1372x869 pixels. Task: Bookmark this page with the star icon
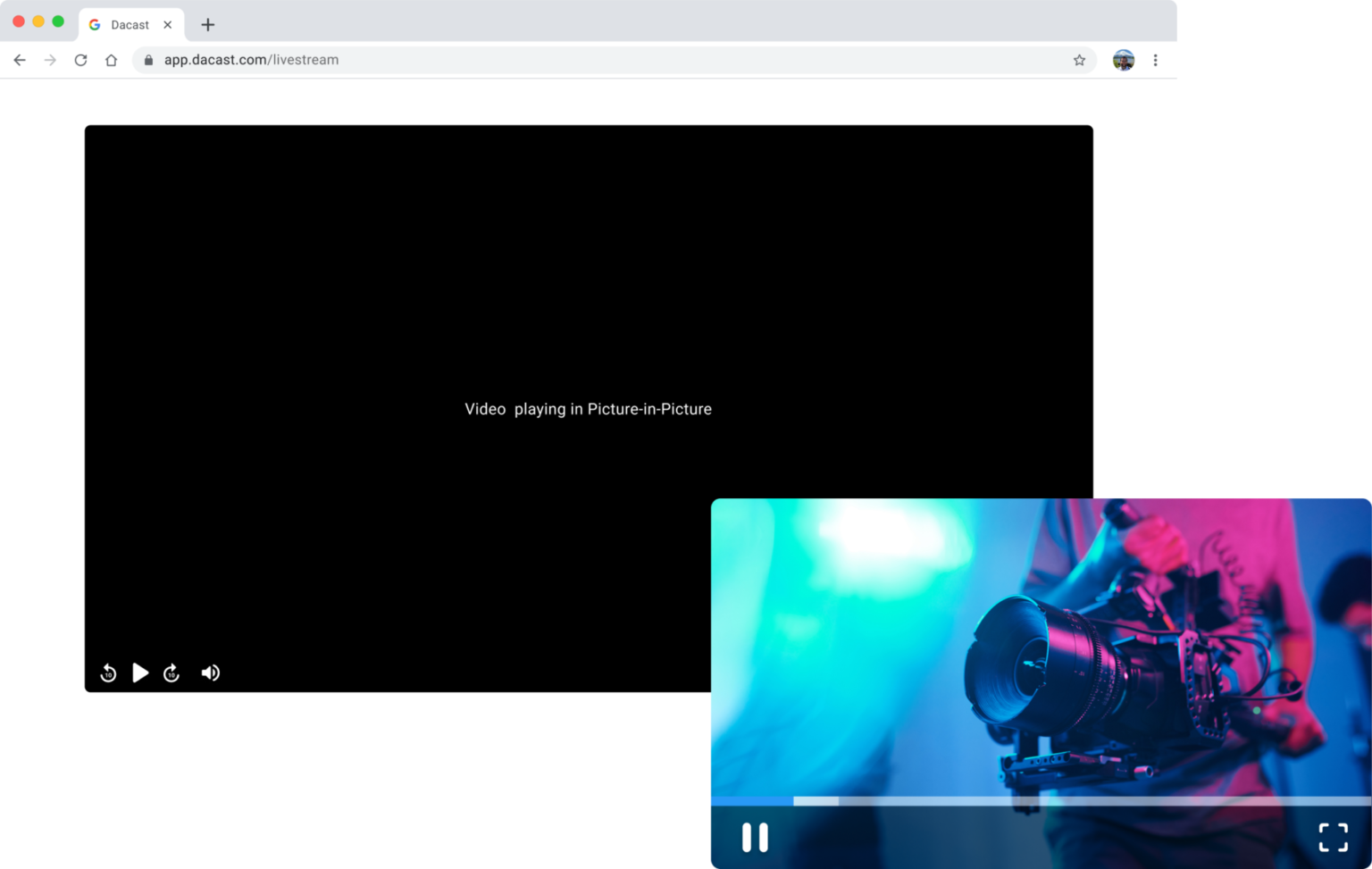[1079, 60]
